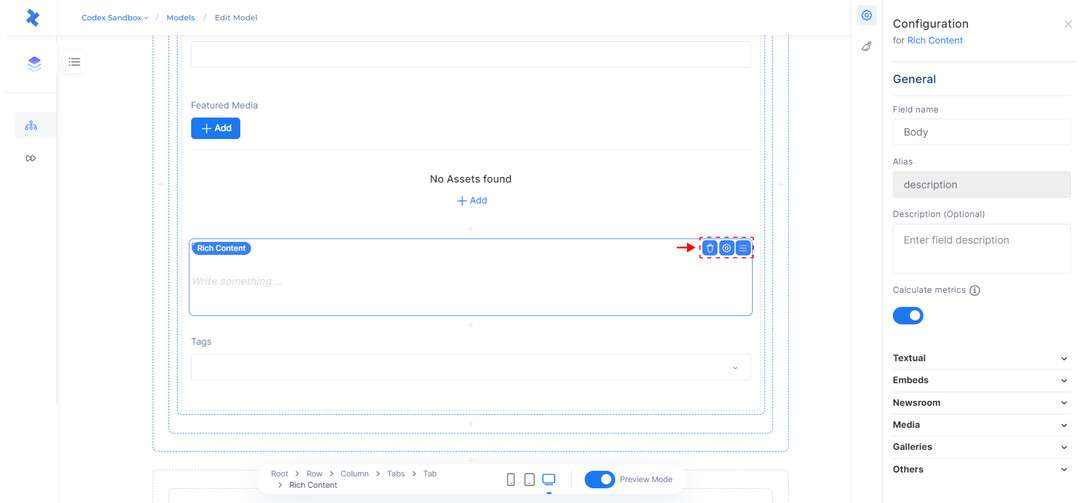1080x503 pixels.
Task: Expand the Others section
Action: click(981, 469)
